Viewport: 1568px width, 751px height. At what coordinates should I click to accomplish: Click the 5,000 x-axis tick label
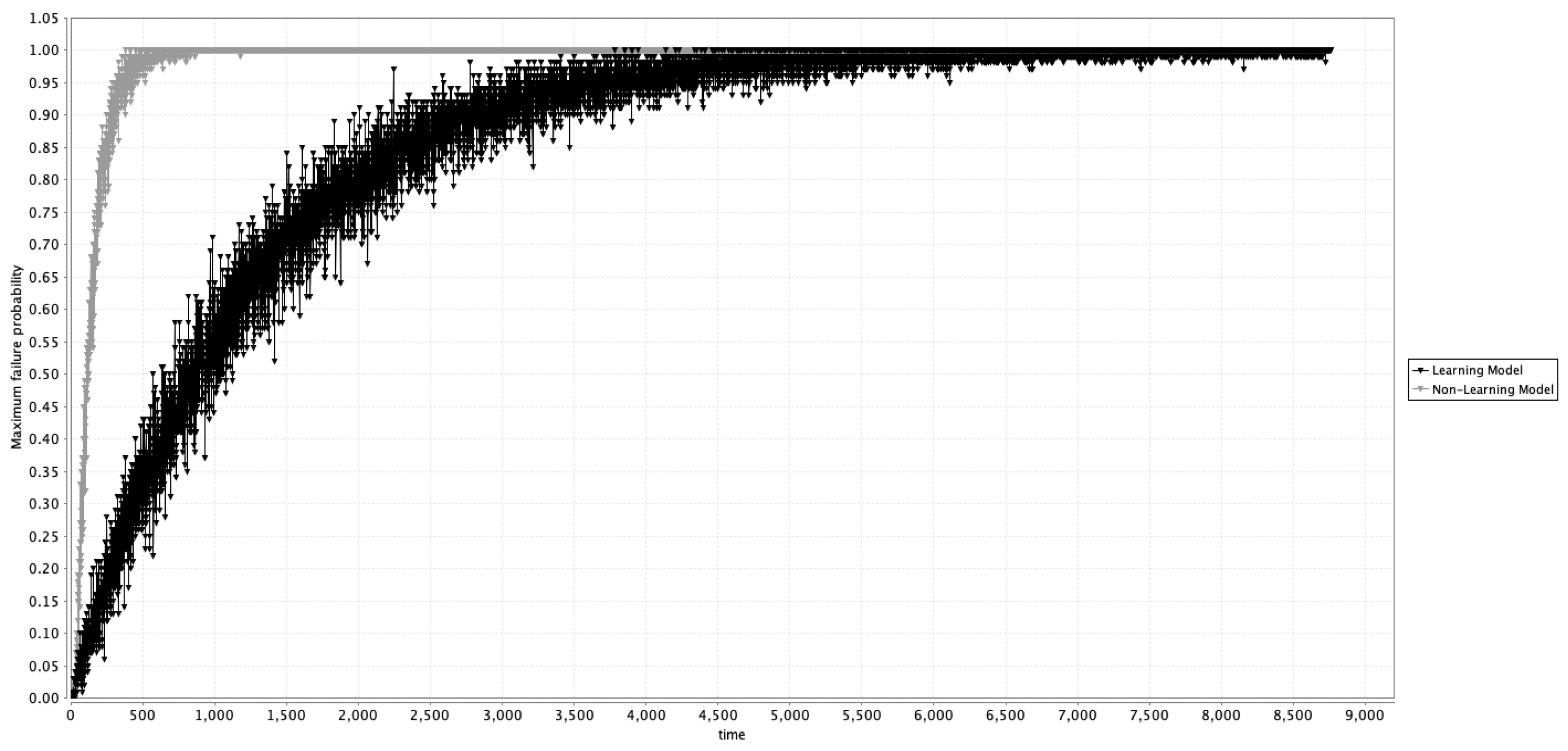coord(790,715)
